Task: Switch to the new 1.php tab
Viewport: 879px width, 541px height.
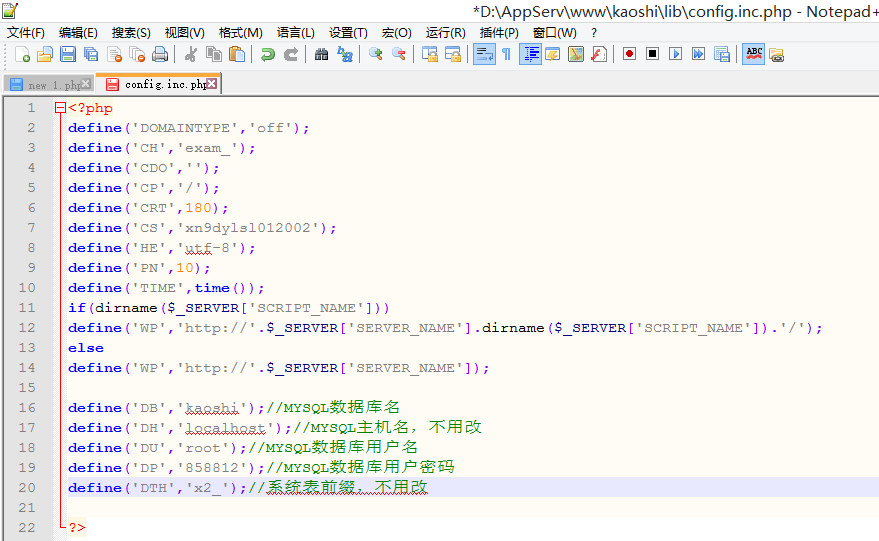Action: pyautogui.click(x=48, y=85)
